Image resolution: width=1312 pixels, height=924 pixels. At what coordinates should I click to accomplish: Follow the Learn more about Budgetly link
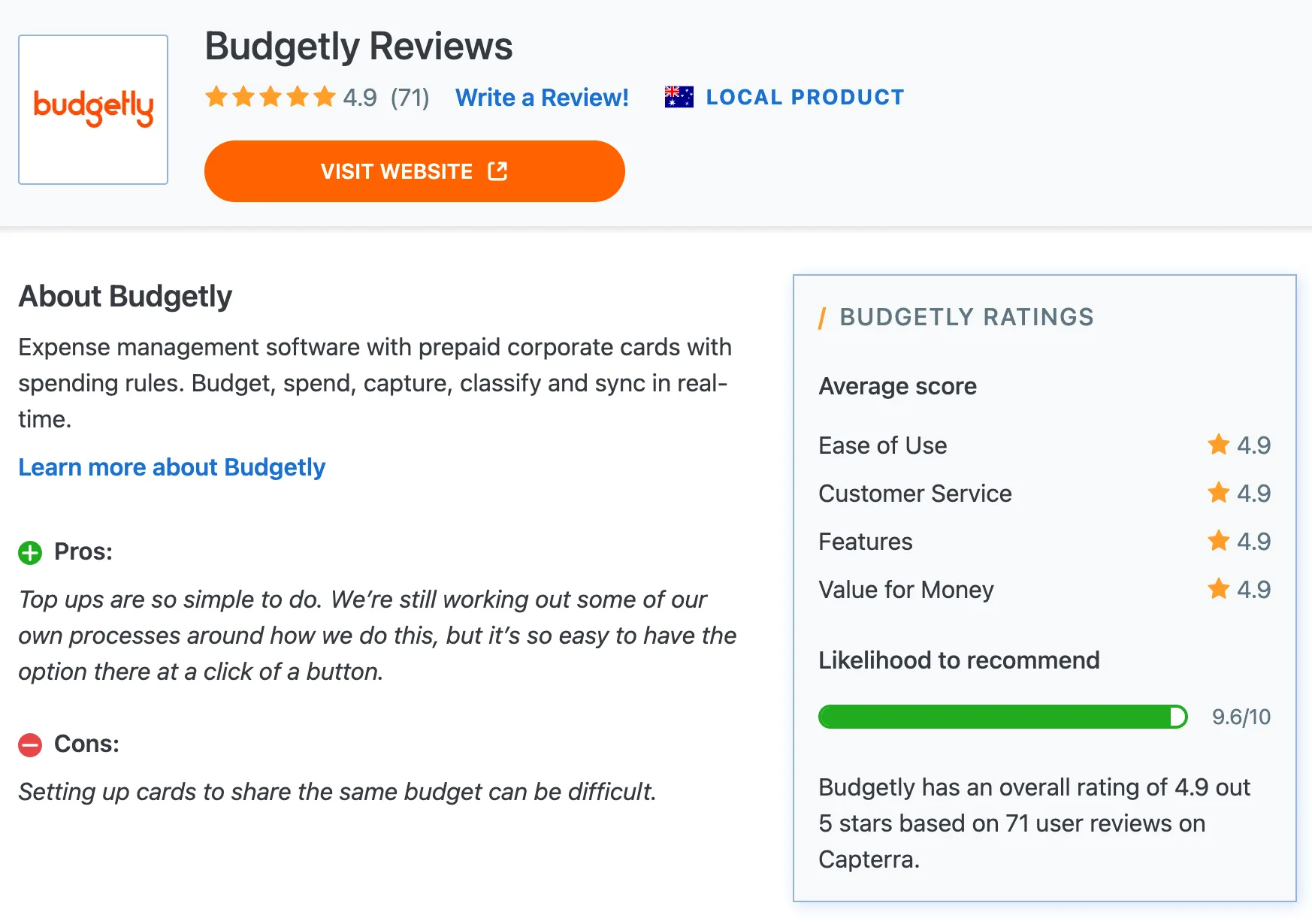pos(172,467)
